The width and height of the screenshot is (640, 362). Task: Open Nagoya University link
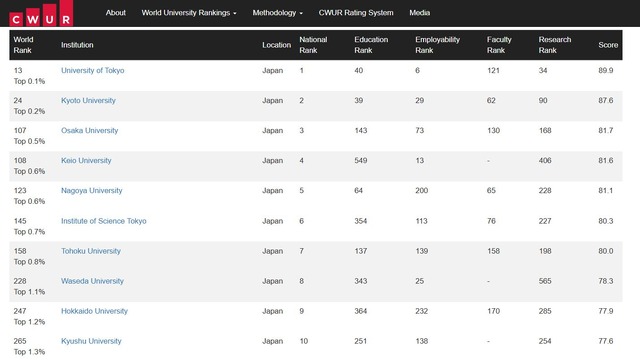(91, 191)
